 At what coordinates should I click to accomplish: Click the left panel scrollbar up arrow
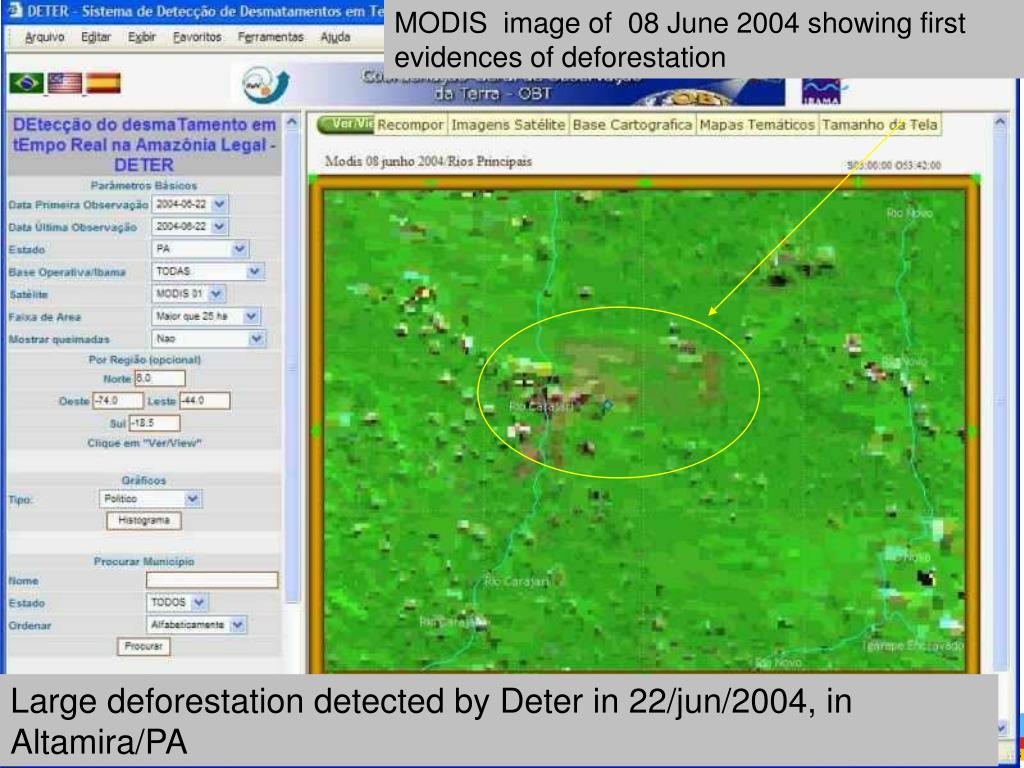pyautogui.click(x=293, y=121)
